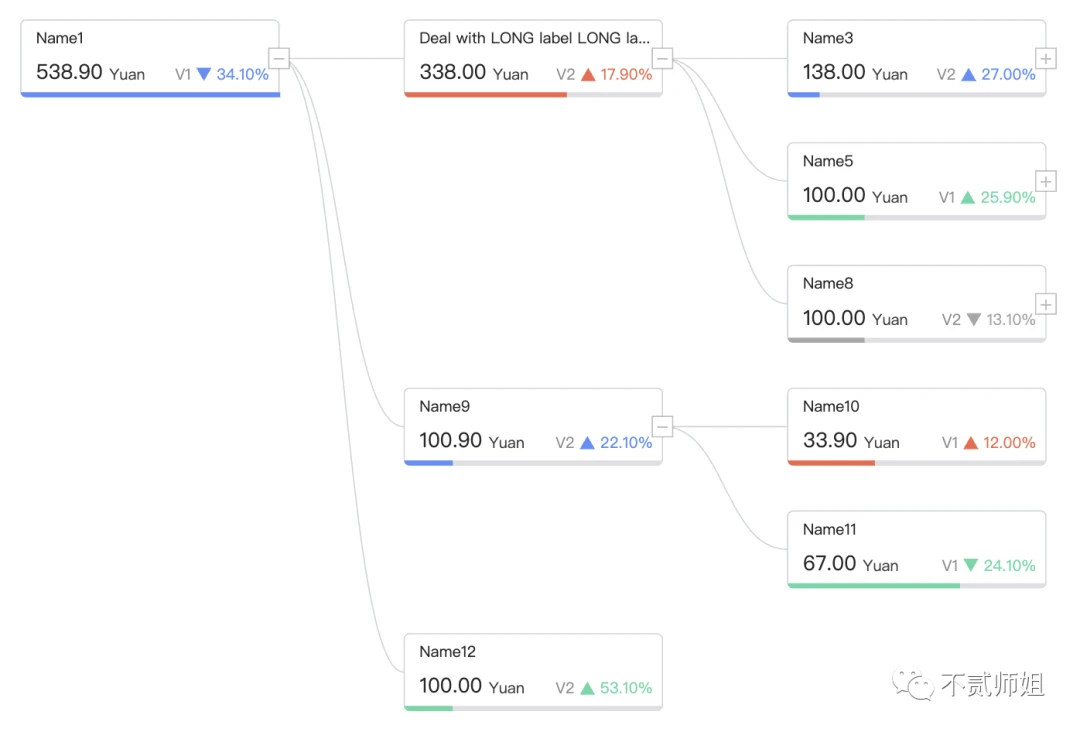Expand the Name8 node plus button
Image resolution: width=1080 pixels, height=732 pixels.
1046,304
